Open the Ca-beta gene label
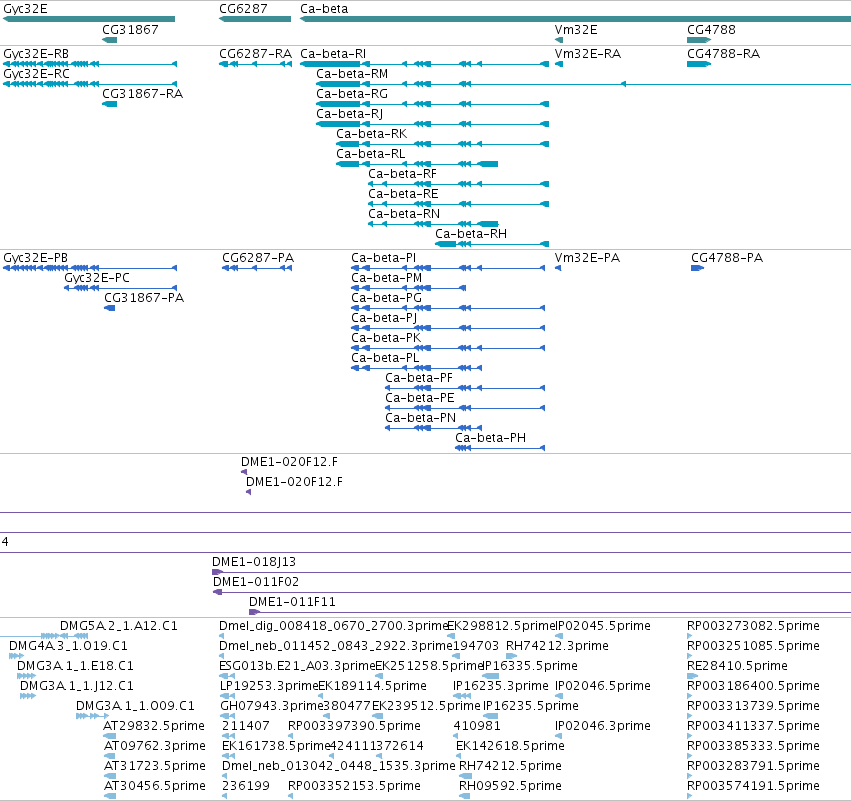 point(324,9)
